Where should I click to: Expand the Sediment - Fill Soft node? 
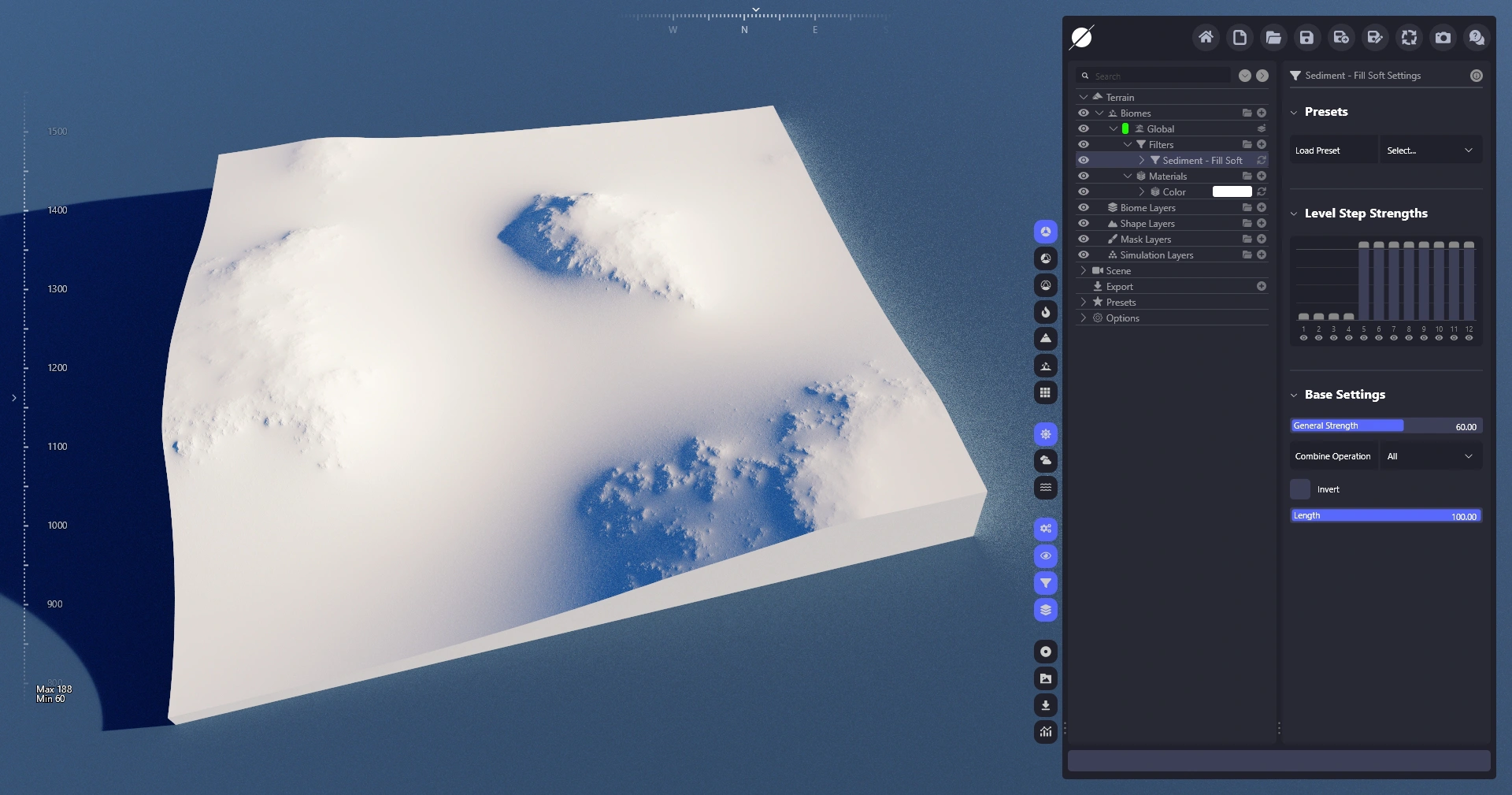click(x=1142, y=160)
